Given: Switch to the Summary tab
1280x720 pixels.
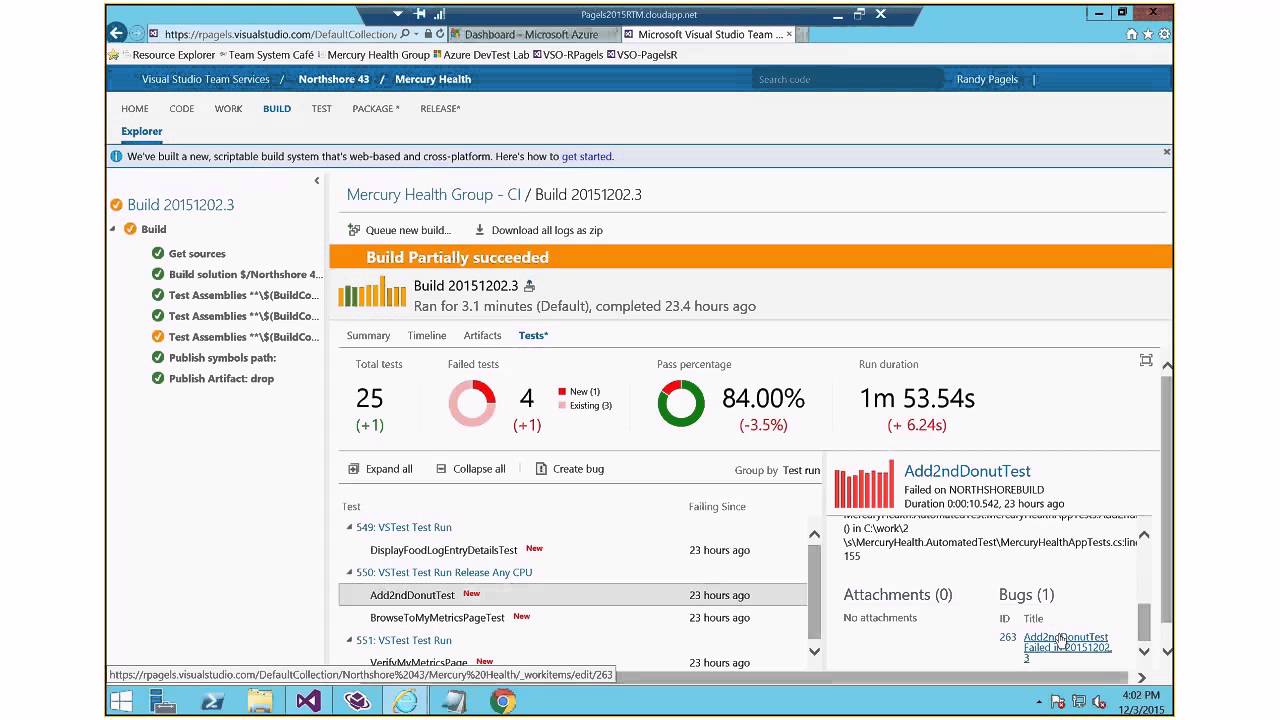Looking at the screenshot, I should [368, 336].
